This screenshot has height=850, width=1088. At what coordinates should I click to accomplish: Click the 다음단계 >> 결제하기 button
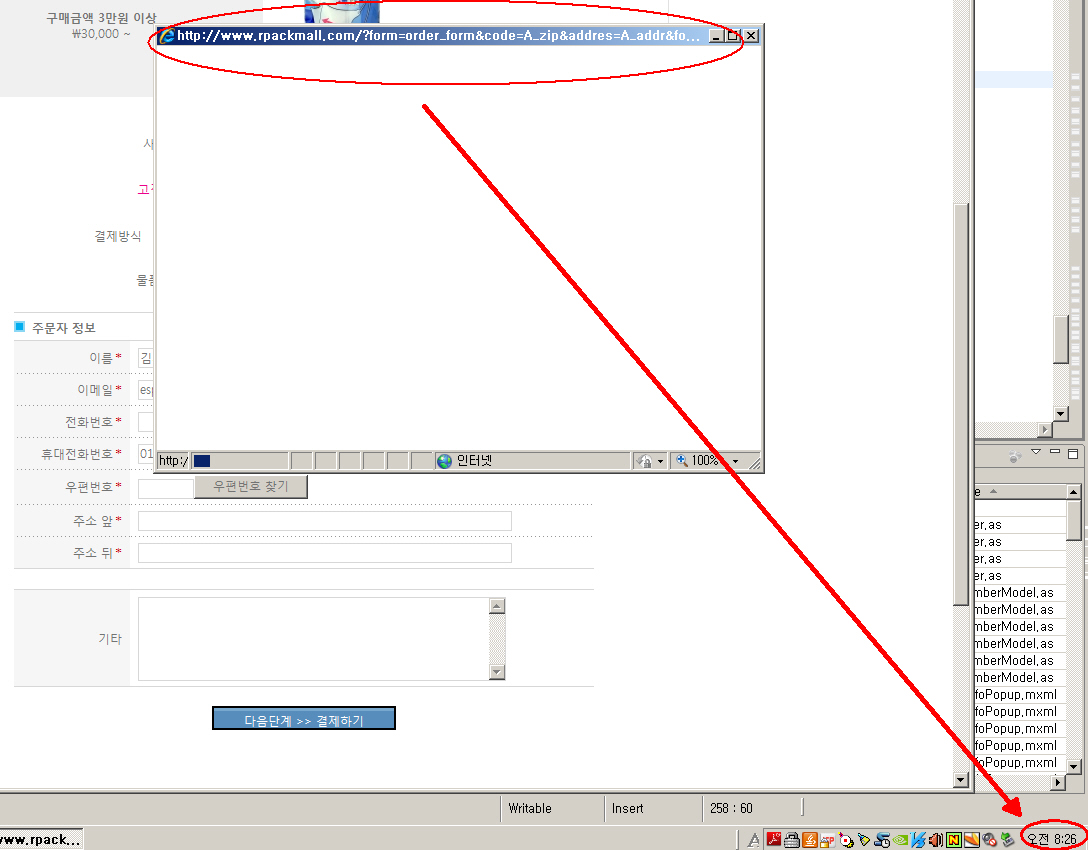[304, 719]
